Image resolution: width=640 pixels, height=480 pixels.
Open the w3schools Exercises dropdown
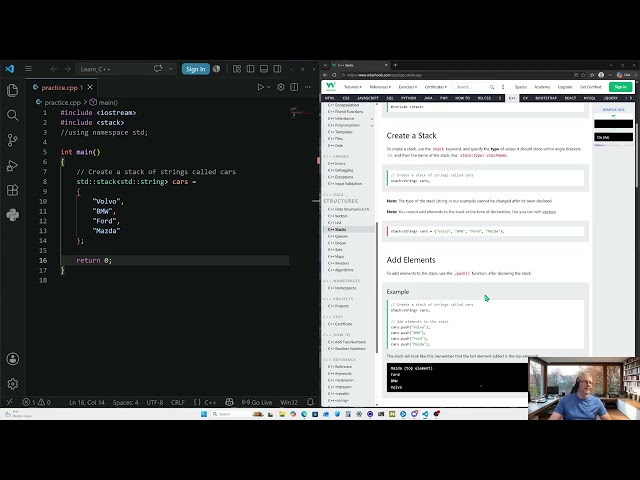[x=408, y=87]
